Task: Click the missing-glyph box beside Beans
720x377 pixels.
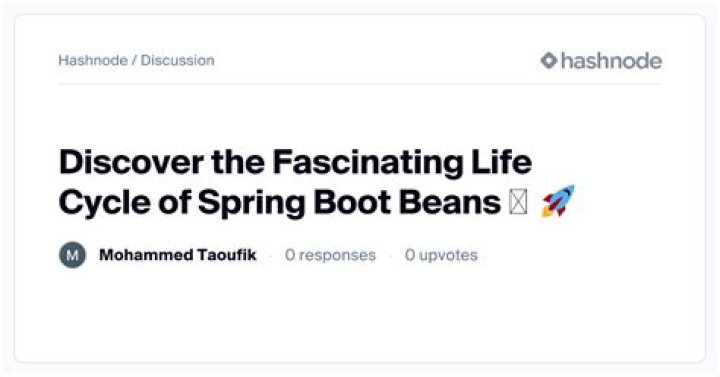Action: click(518, 203)
